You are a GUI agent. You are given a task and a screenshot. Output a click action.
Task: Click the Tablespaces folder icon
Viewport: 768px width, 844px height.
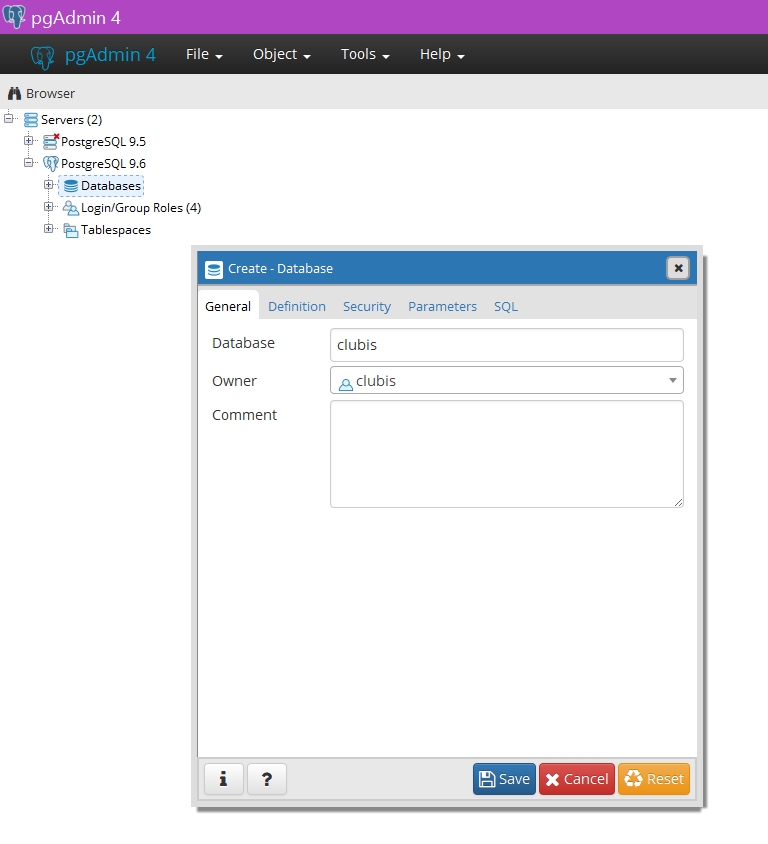tap(71, 230)
